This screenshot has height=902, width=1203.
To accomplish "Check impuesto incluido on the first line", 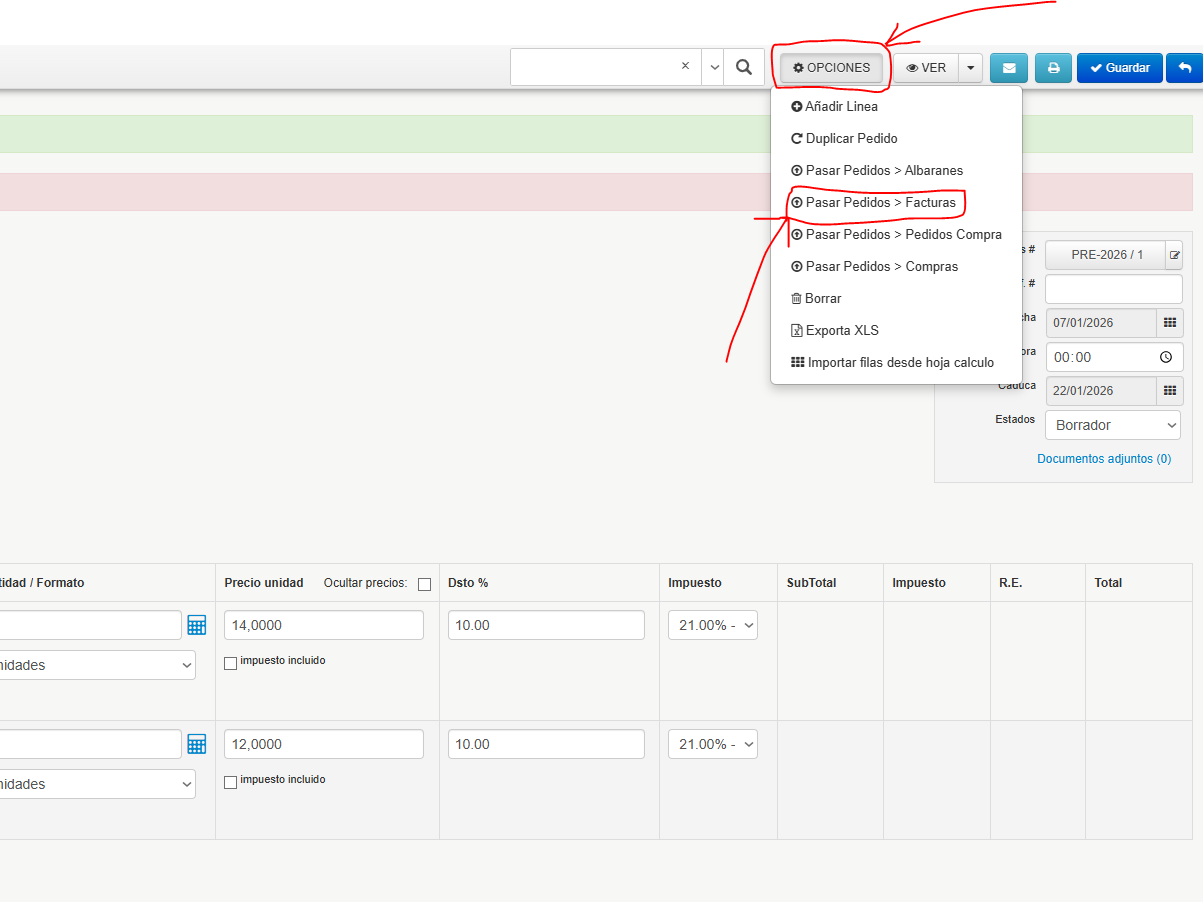I will [x=231, y=662].
